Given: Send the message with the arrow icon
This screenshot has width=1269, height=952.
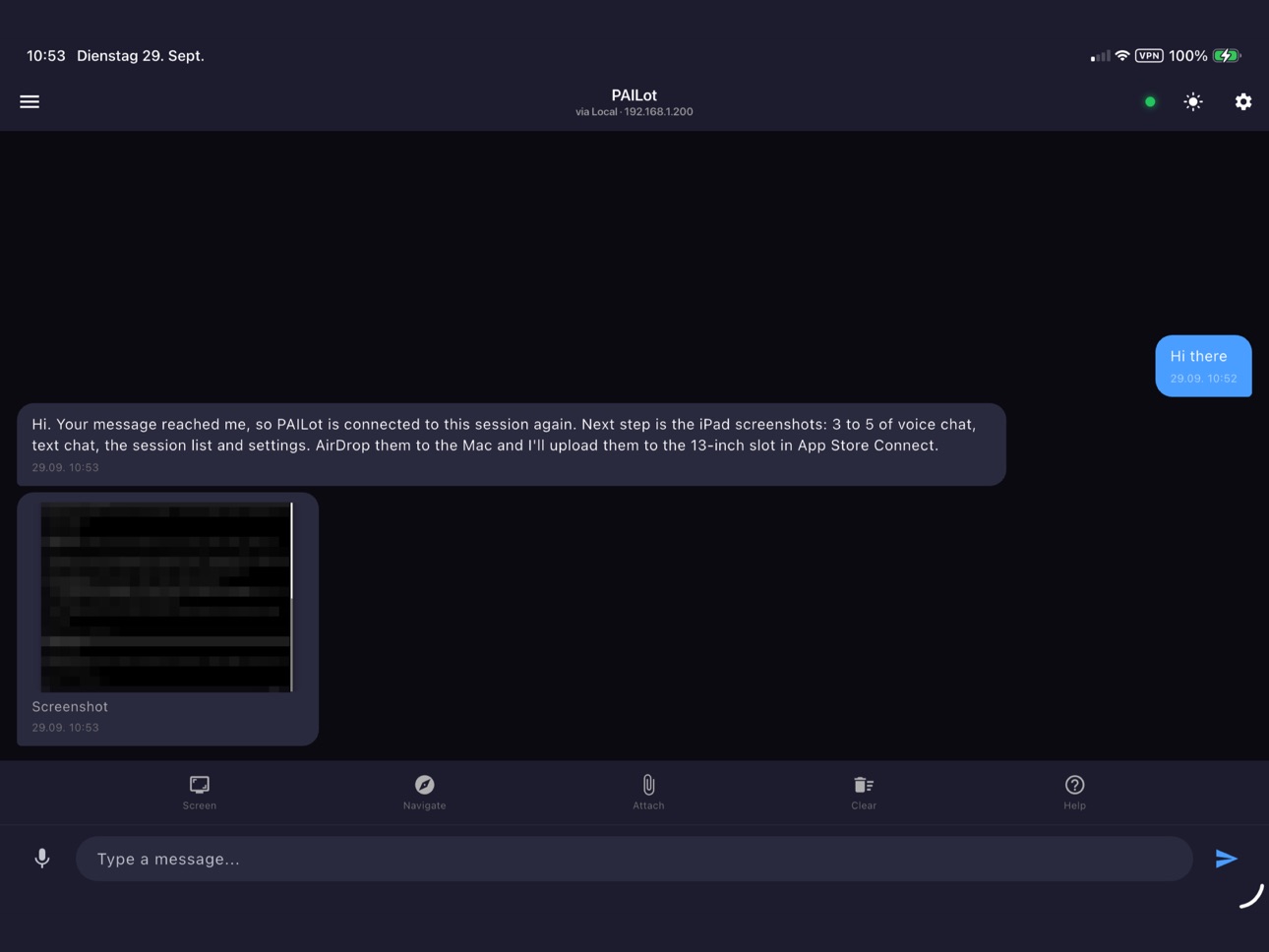Looking at the screenshot, I should 1226,859.
